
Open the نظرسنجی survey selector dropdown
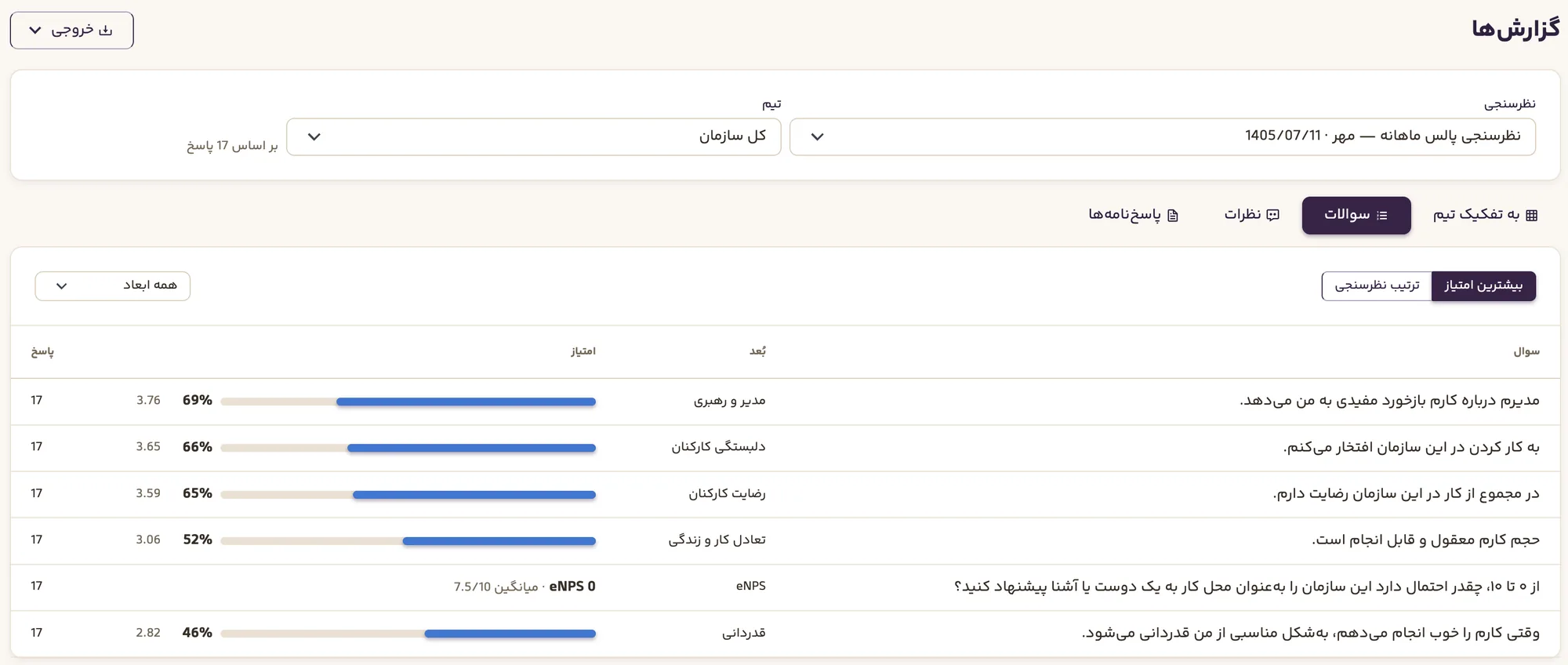click(x=1162, y=136)
